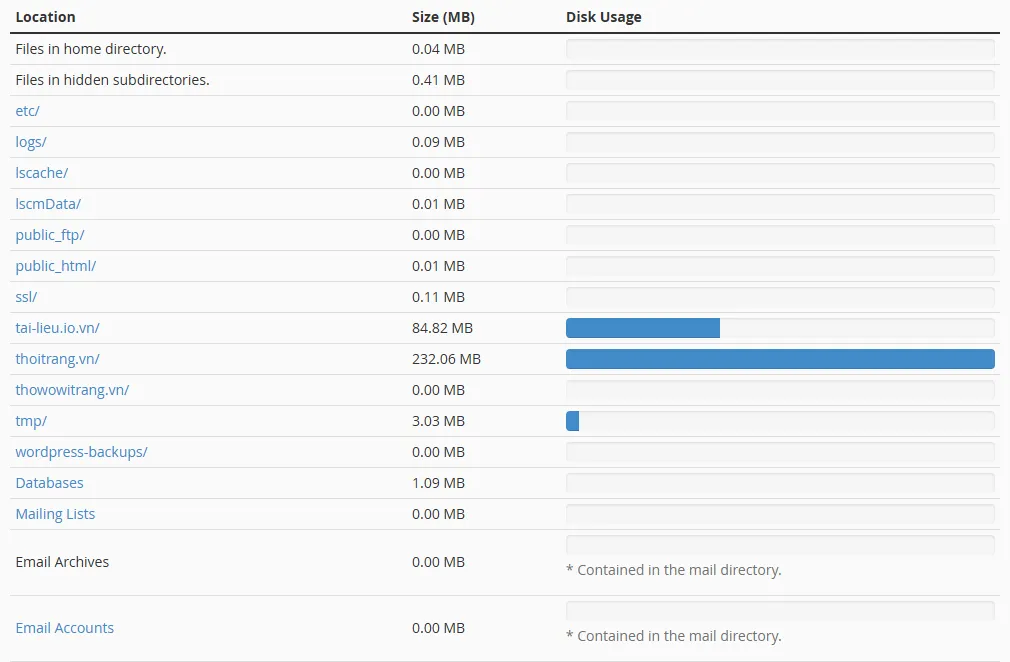This screenshot has height=662, width=1010.
Task: Open the Email Accounts link
Action: coord(64,627)
